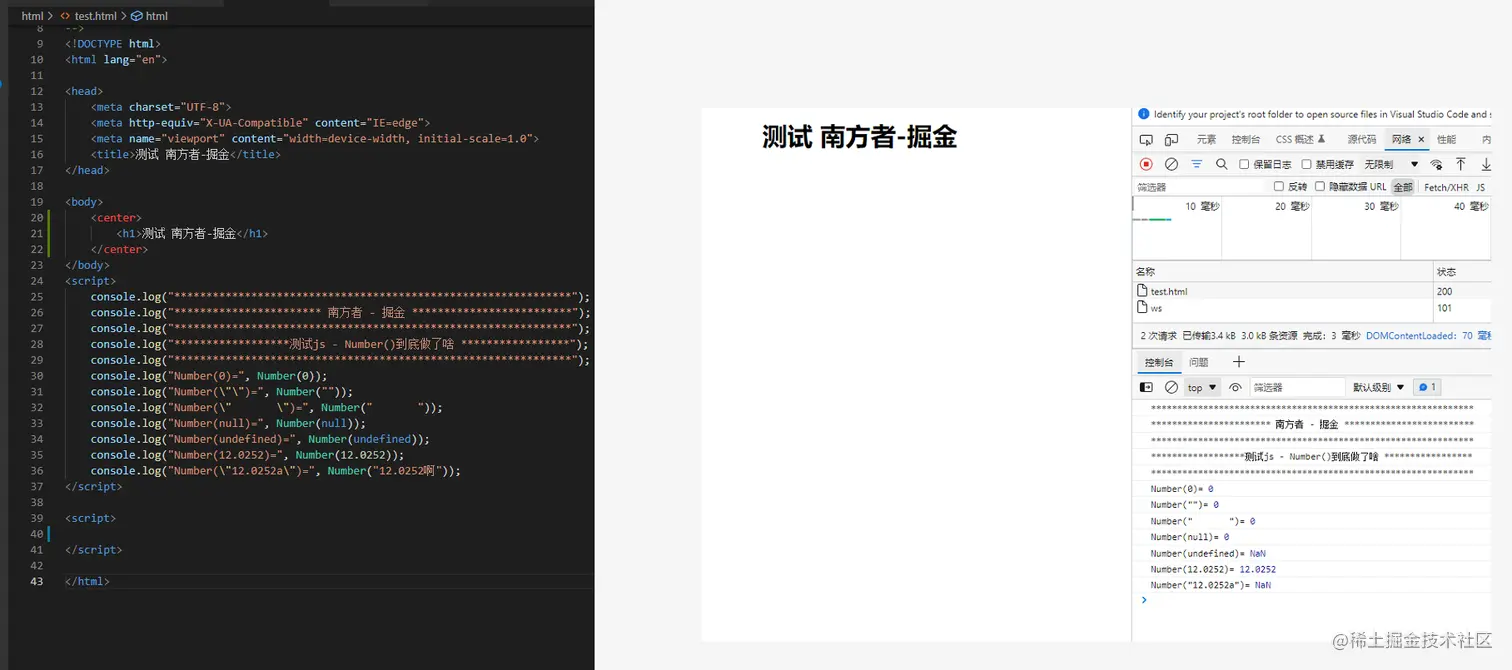Click the html folder in editor breadcrumb

pyautogui.click(x=32, y=16)
